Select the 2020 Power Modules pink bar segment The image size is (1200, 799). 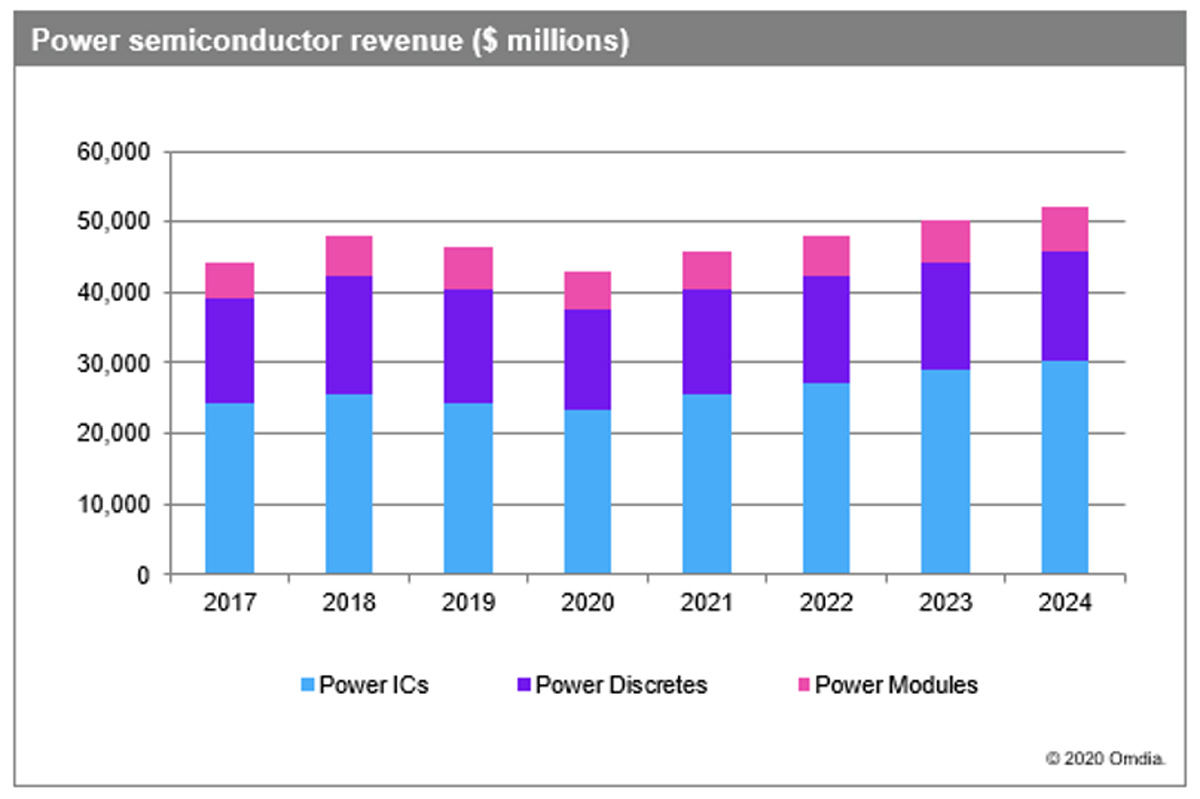click(588, 291)
